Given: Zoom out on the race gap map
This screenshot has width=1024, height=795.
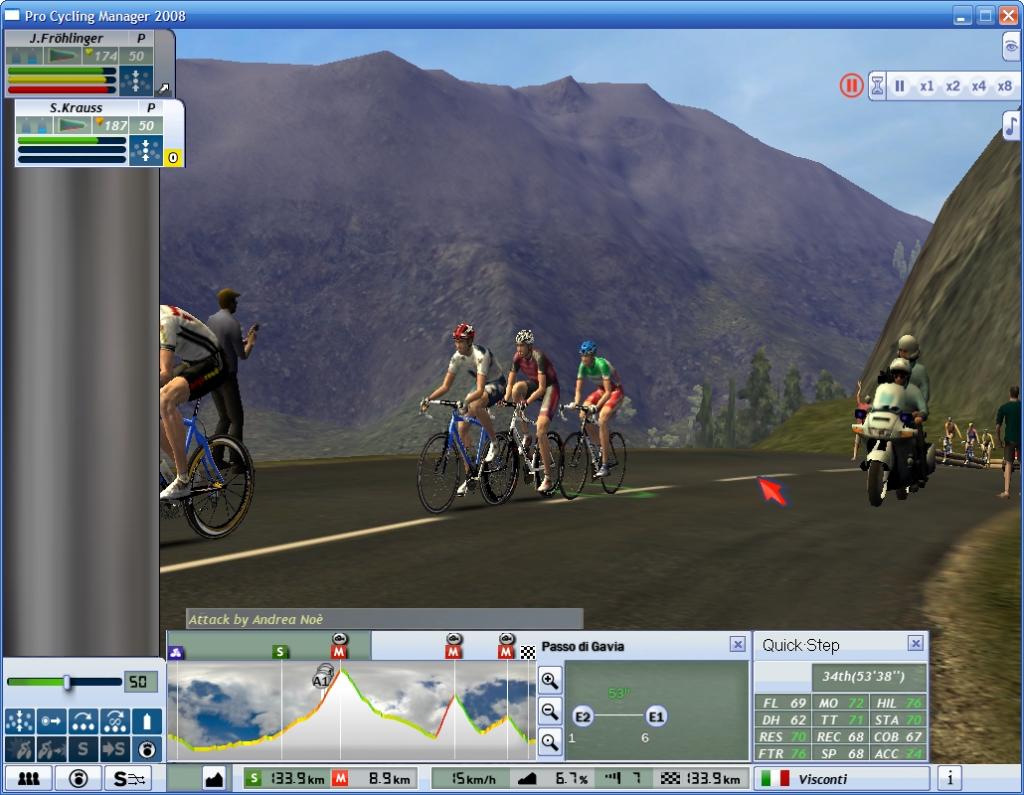Looking at the screenshot, I should point(550,711).
